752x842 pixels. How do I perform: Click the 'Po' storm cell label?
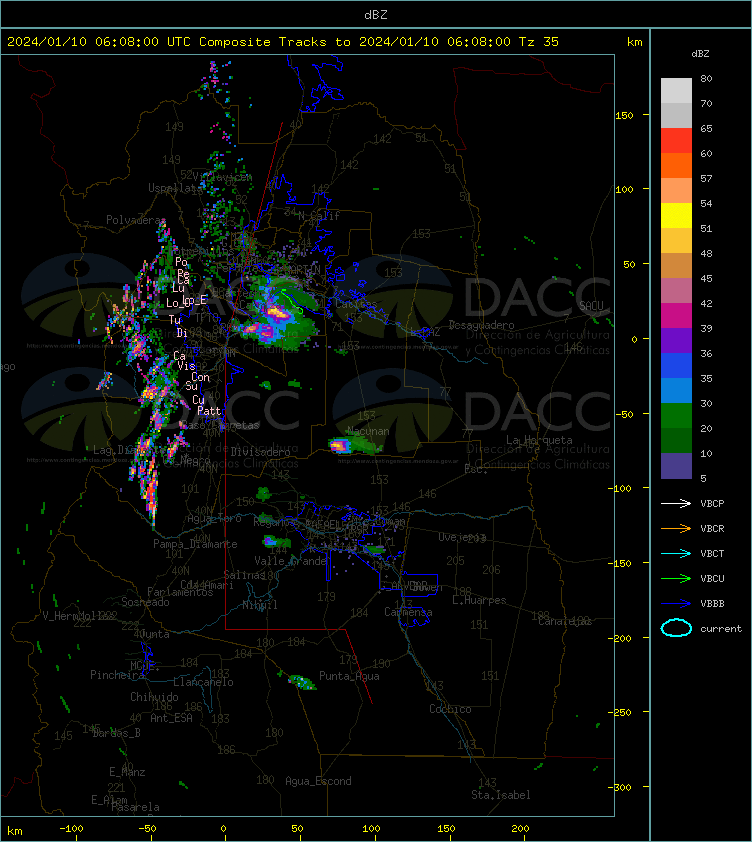tap(181, 262)
